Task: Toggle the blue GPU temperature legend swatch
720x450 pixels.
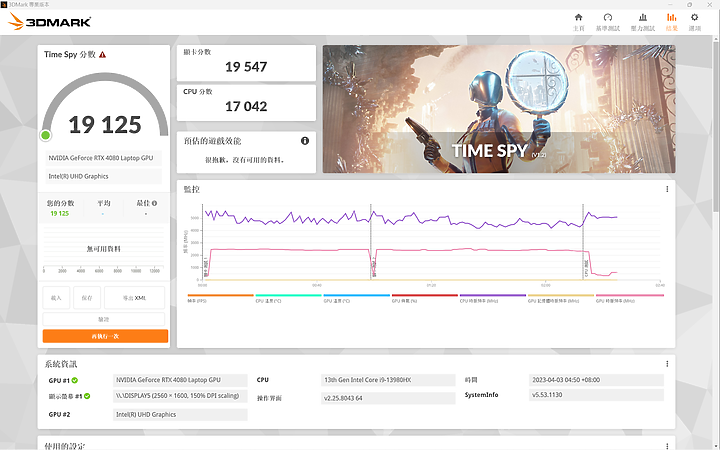Action: coord(356,295)
